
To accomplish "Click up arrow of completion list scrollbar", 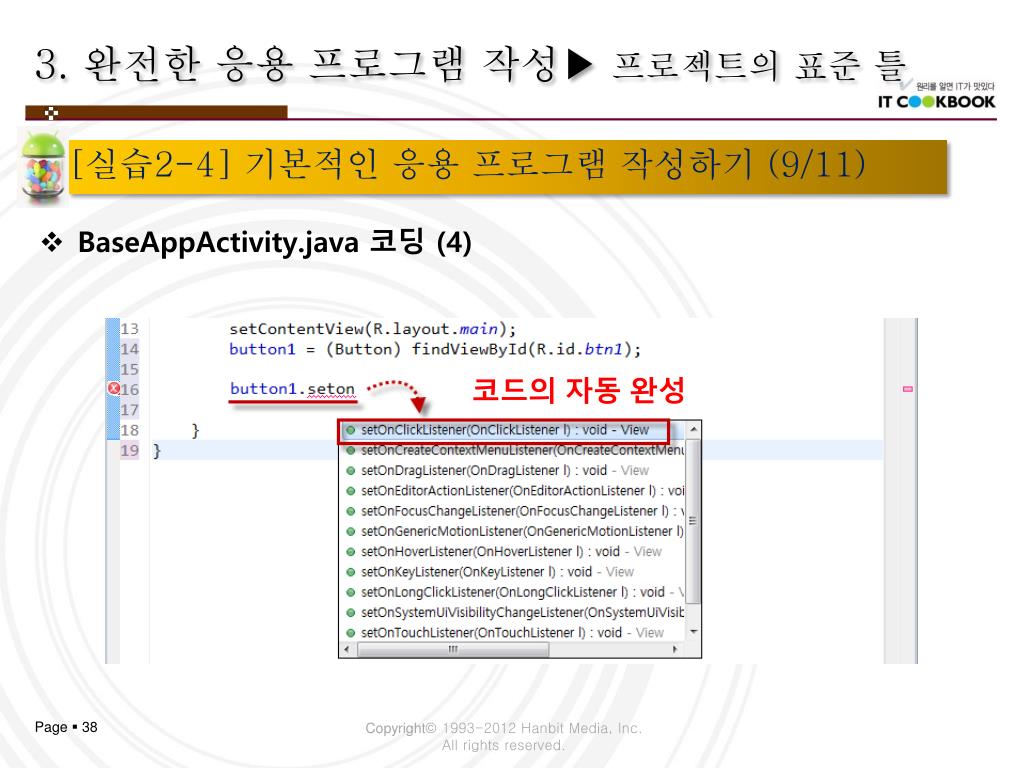I will 694,429.
